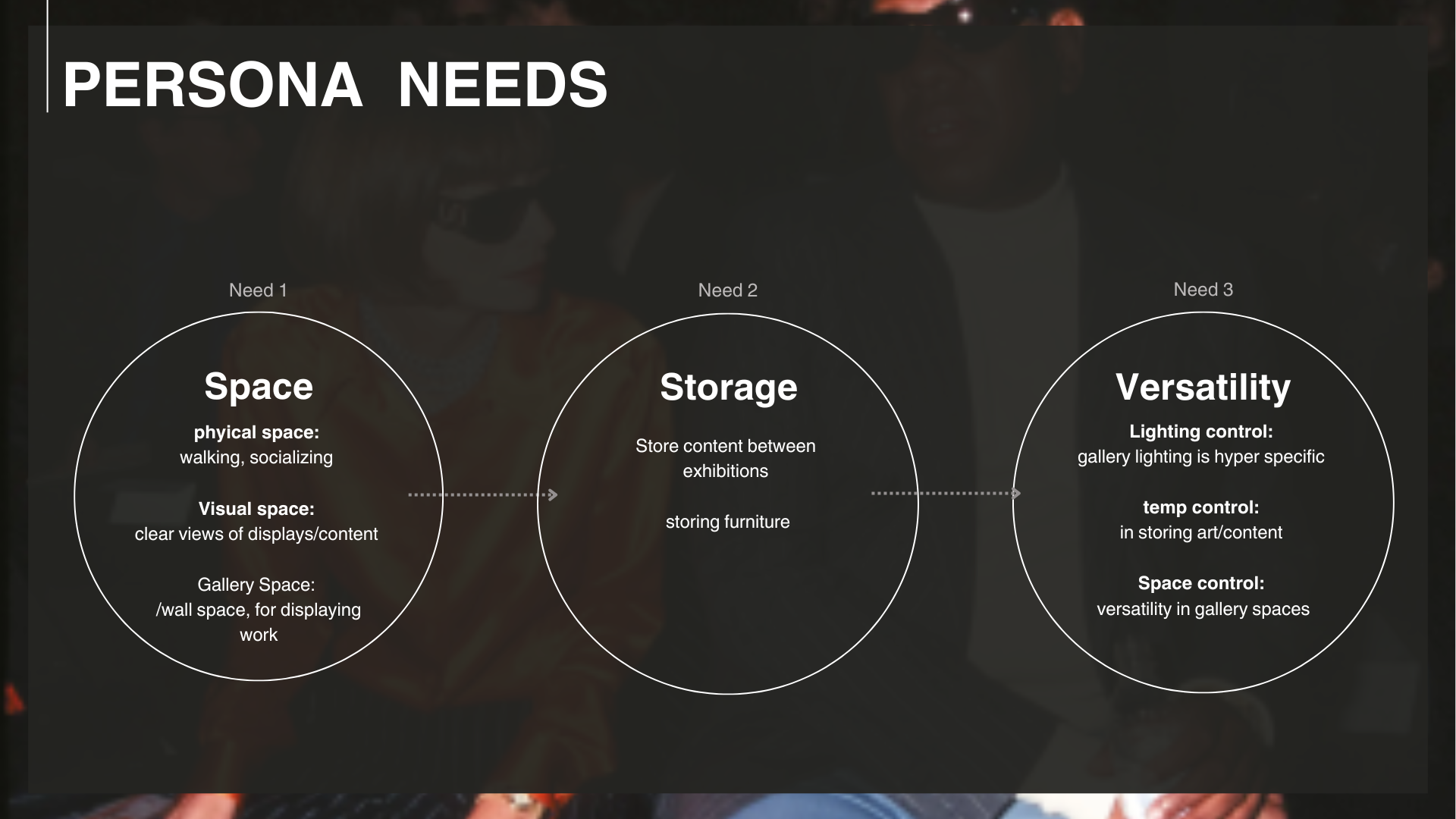Click the PERSONA NEEDS slide title

(x=334, y=85)
